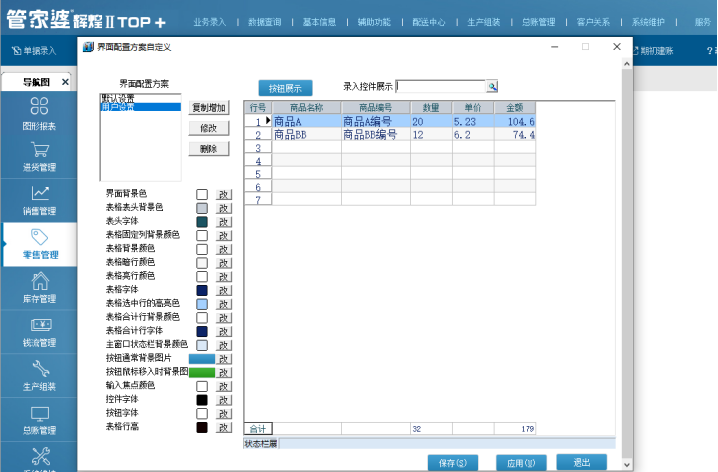Click the 删除 button

209,149
